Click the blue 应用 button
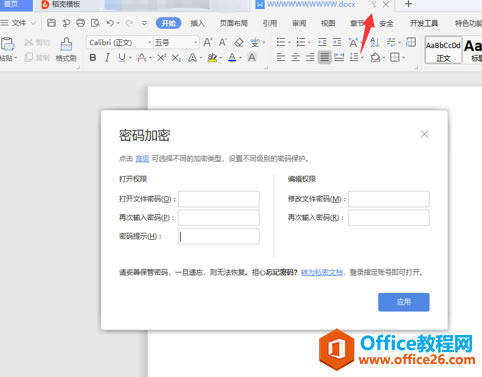Screen dimensions: 482x377 coord(404,302)
